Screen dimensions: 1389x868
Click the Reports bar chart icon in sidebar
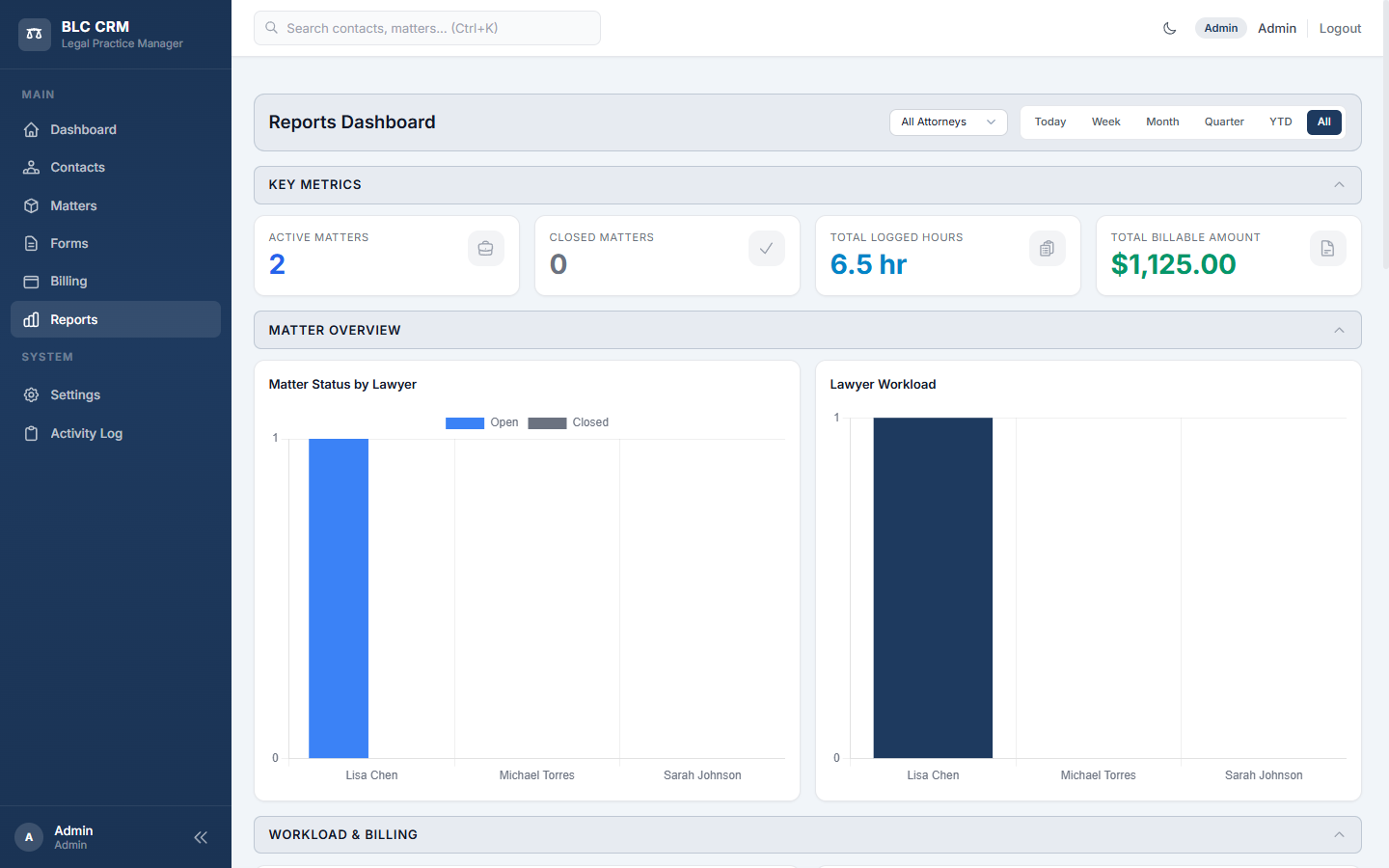pos(31,319)
